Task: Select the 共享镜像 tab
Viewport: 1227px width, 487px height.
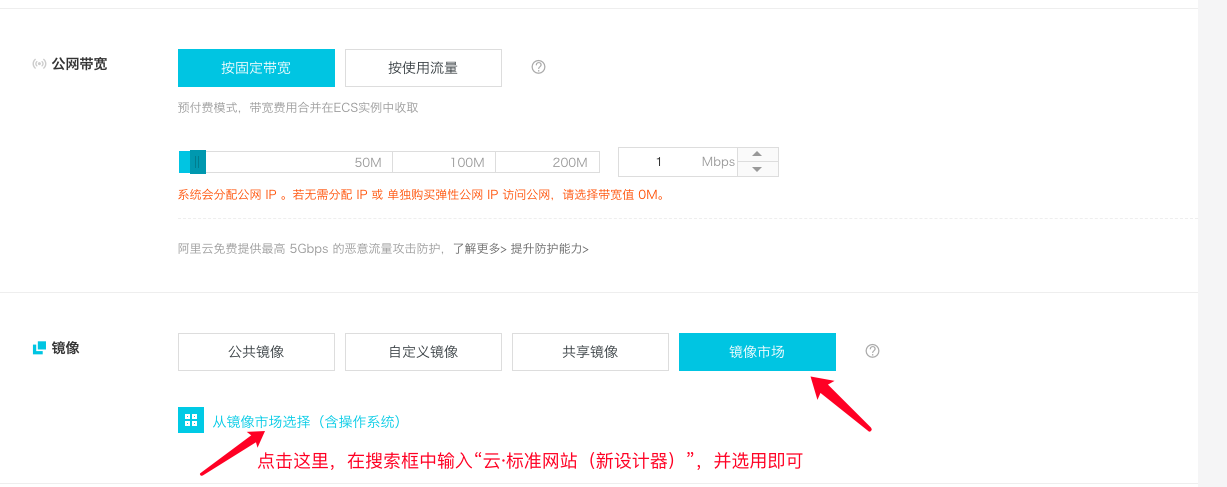Action: coord(590,352)
